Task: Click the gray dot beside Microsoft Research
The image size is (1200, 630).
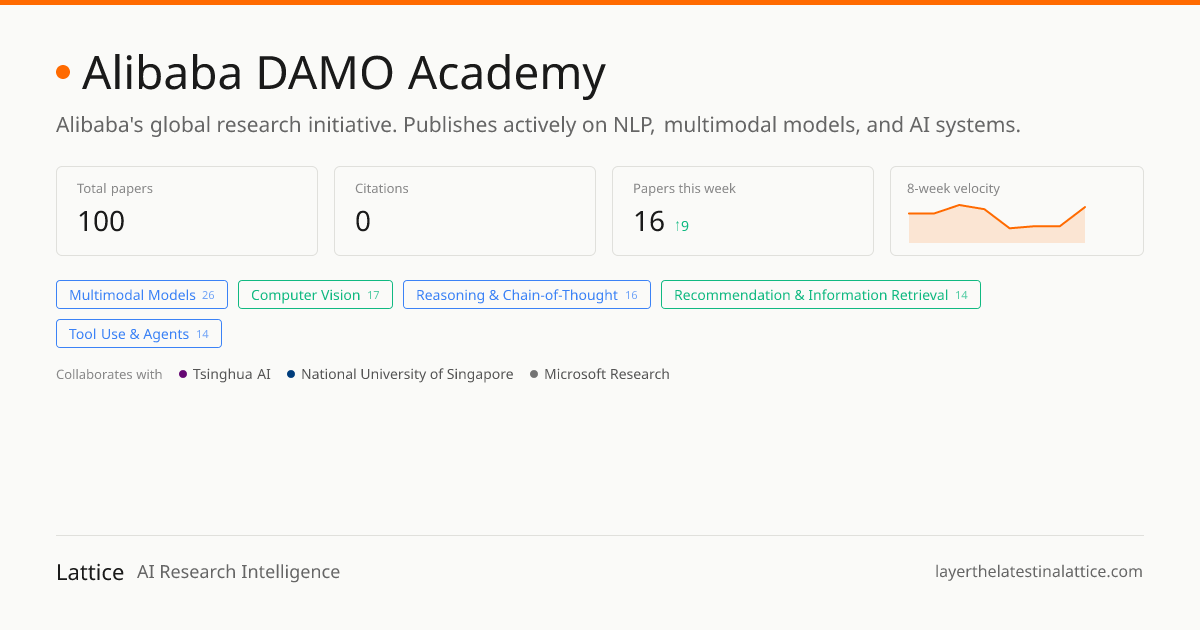Action: point(534,374)
